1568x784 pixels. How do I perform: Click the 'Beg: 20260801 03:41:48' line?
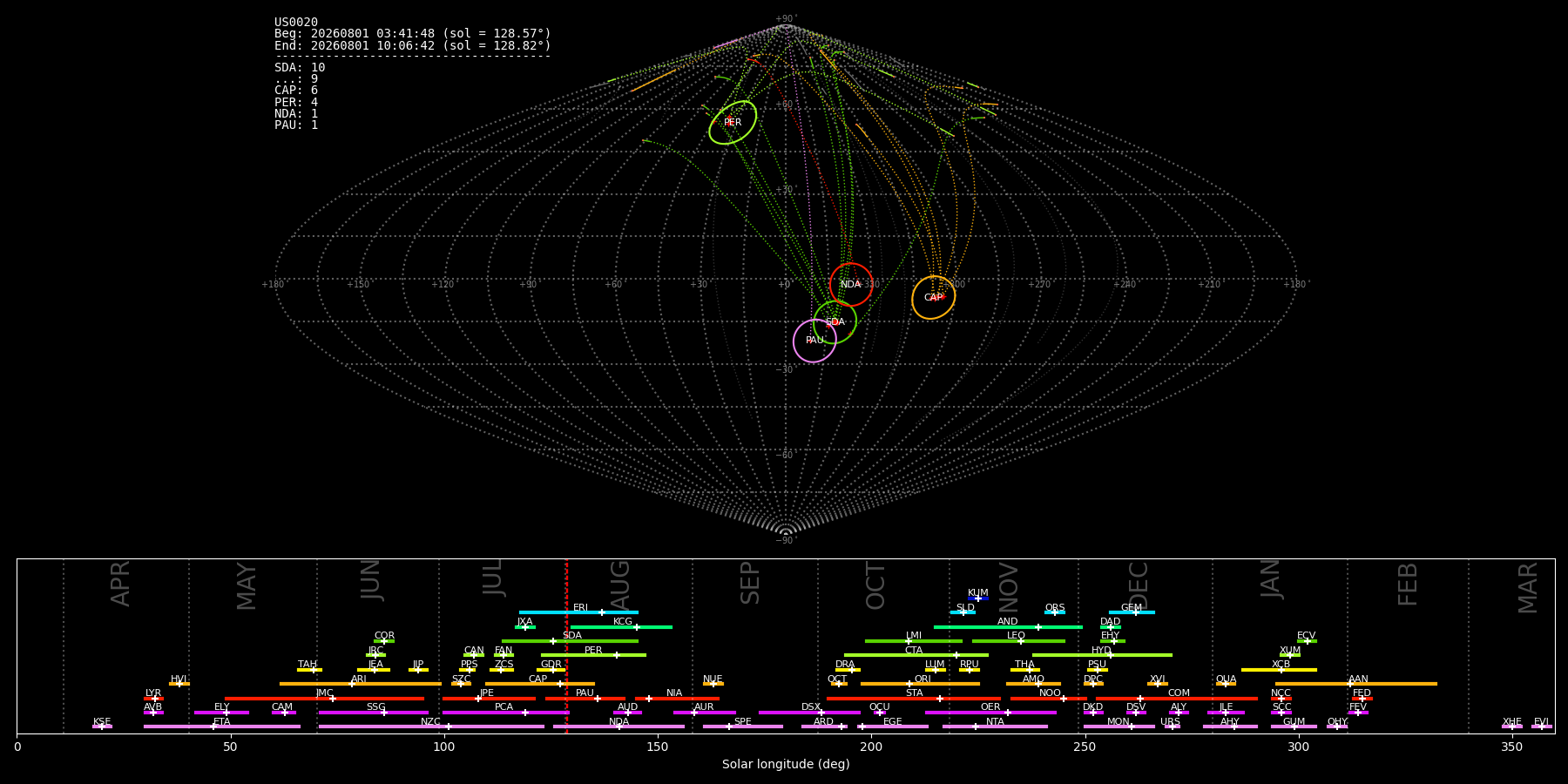[x=413, y=34]
